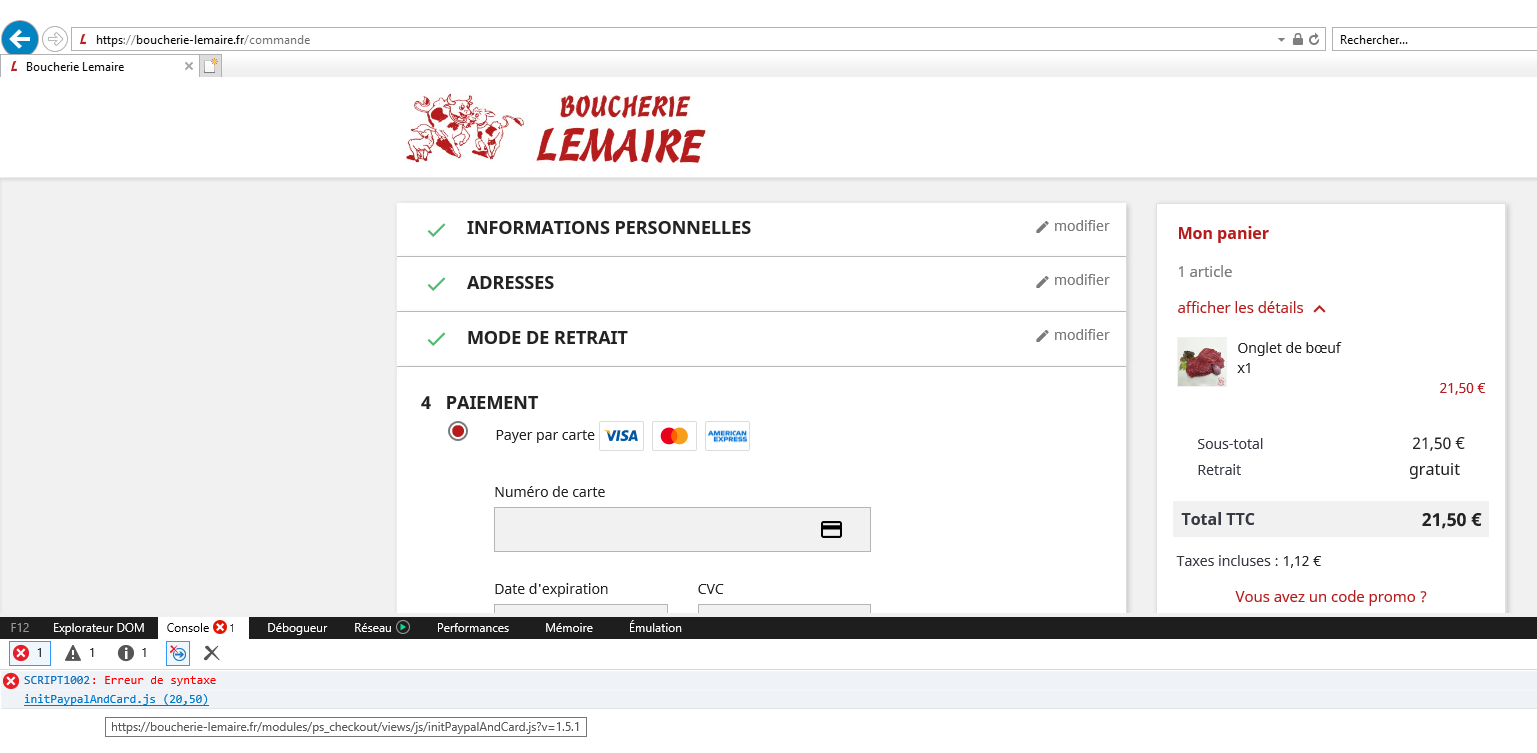This screenshot has width=1537, height=753.
Task: Toggle the console info messages filter
Action: 132,653
